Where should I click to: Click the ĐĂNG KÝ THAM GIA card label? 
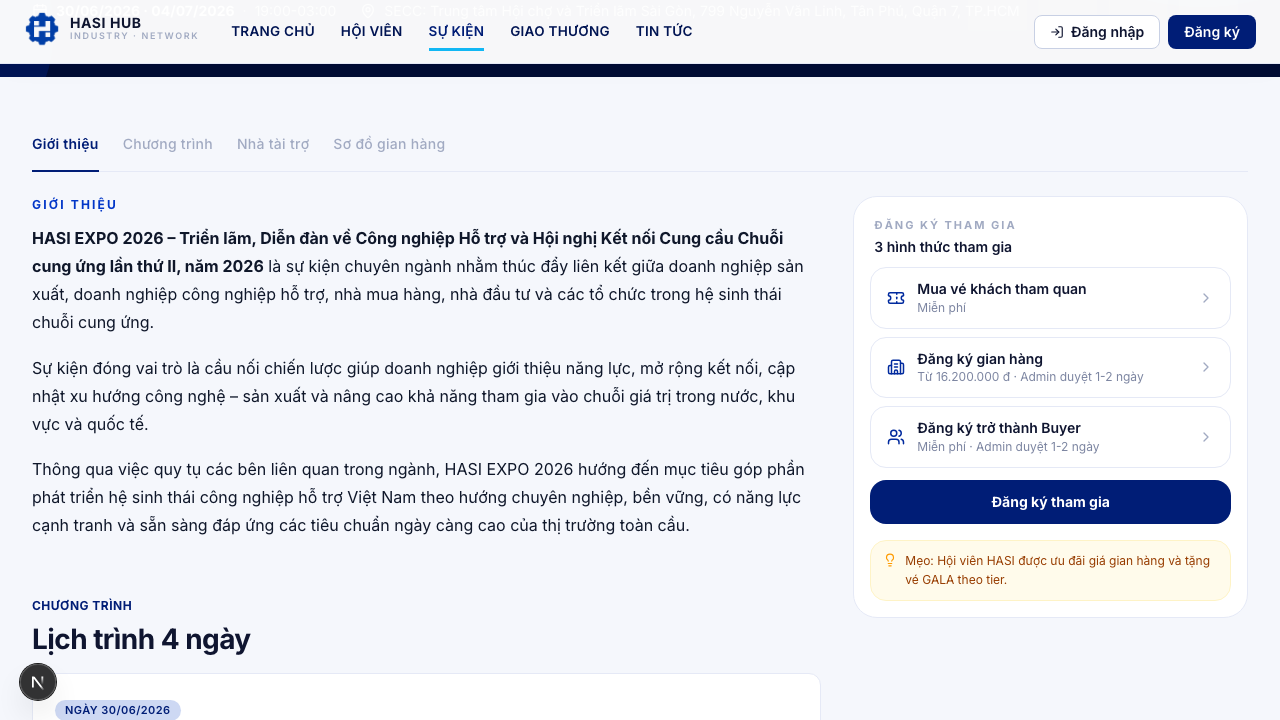[945, 225]
